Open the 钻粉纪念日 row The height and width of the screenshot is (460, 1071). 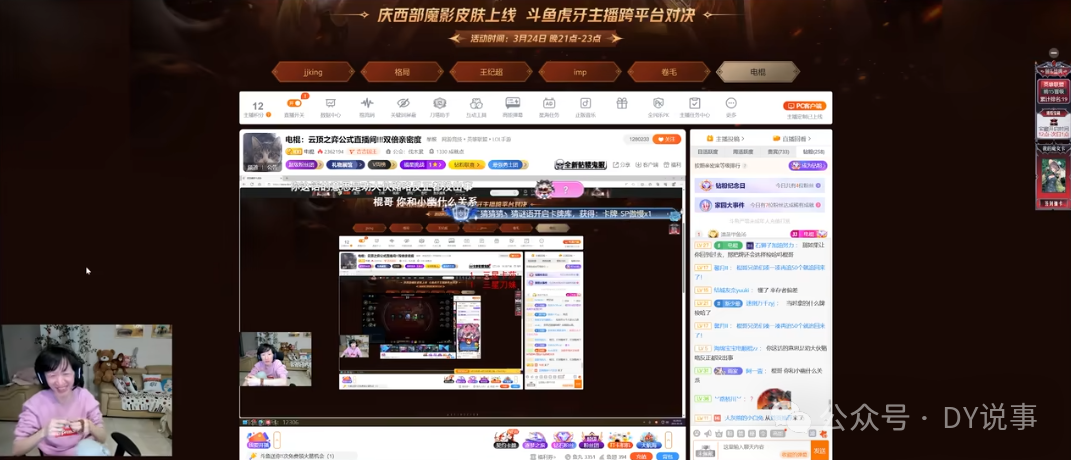pyautogui.click(x=760, y=185)
